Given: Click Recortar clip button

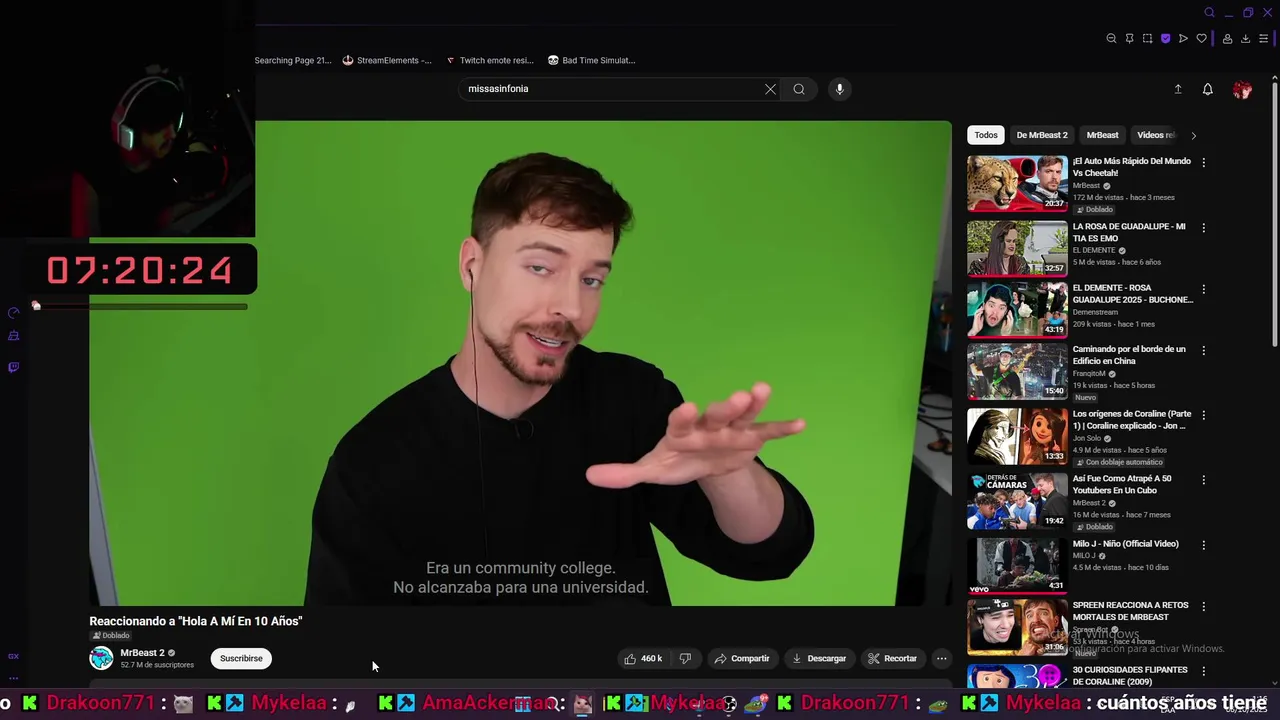Looking at the screenshot, I should pos(893,658).
